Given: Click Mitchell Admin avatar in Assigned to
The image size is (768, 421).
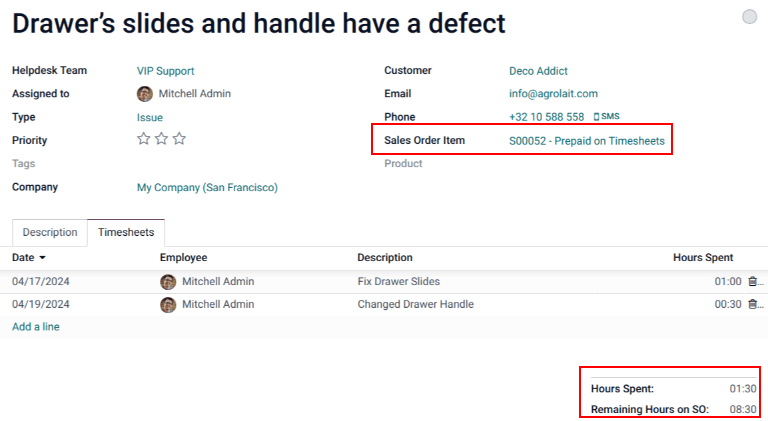Looking at the screenshot, I should coord(145,94).
